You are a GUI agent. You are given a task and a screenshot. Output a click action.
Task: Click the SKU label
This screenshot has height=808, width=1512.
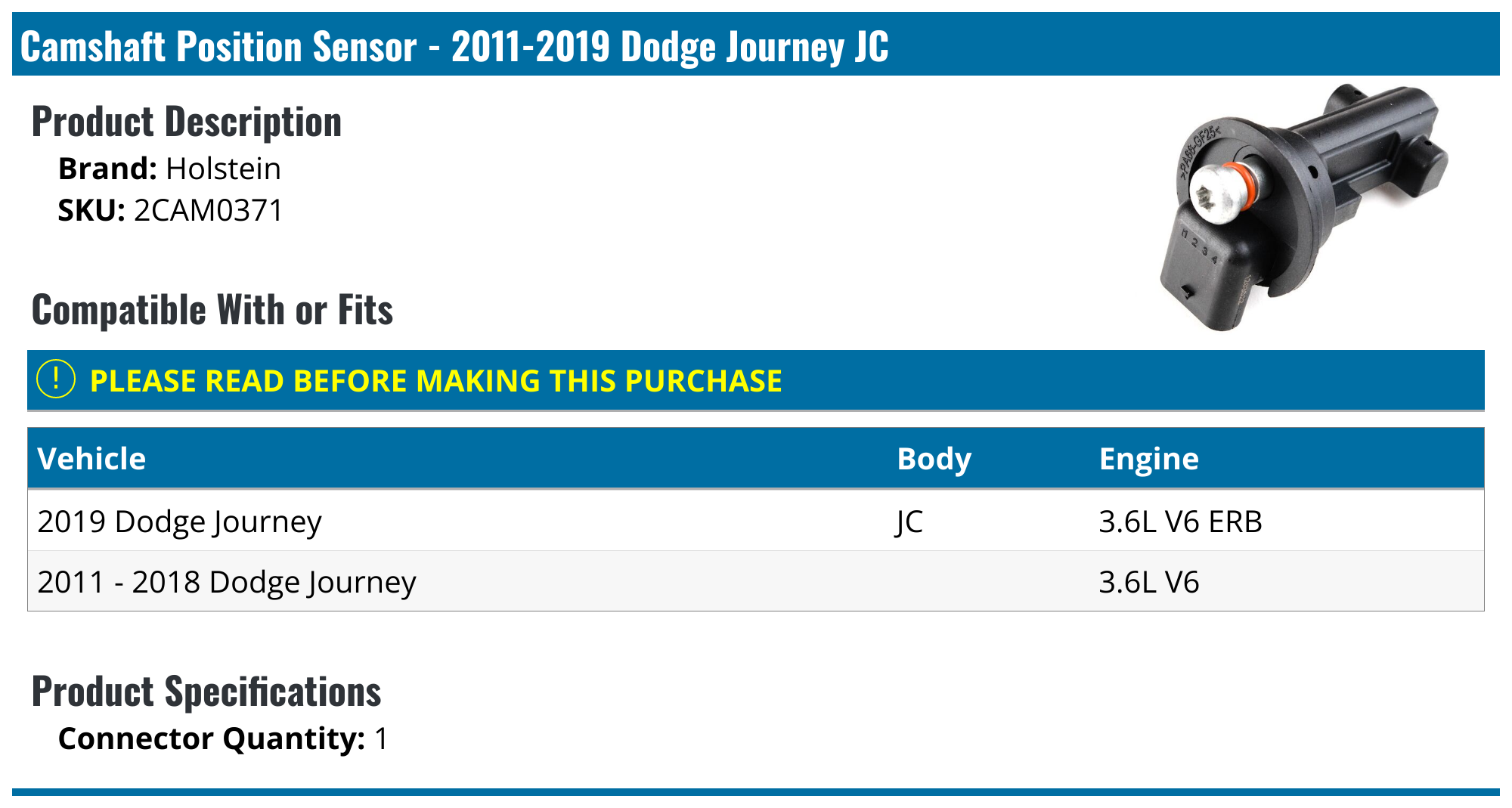click(91, 210)
